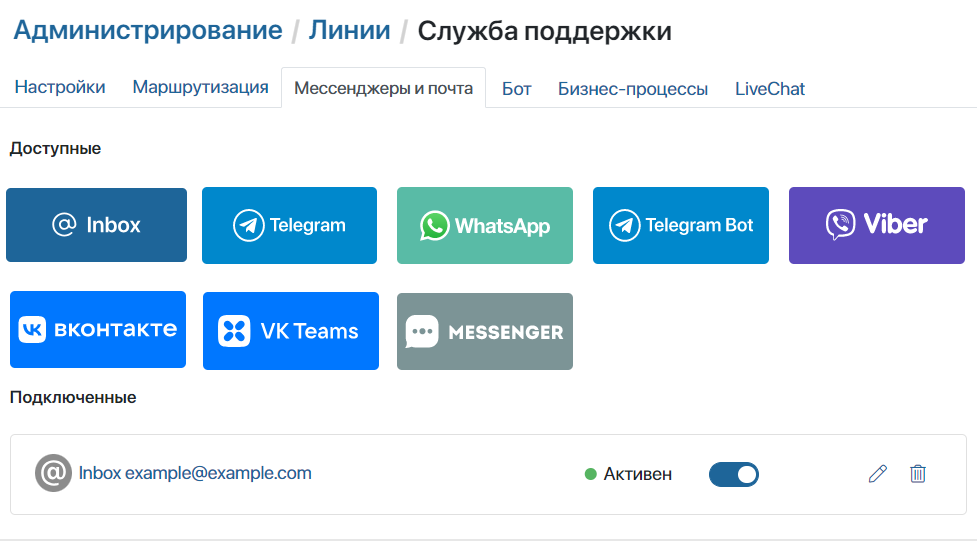Click the gray @ avatar icon of the connected Inbox
The image size is (977, 541).
[53, 473]
